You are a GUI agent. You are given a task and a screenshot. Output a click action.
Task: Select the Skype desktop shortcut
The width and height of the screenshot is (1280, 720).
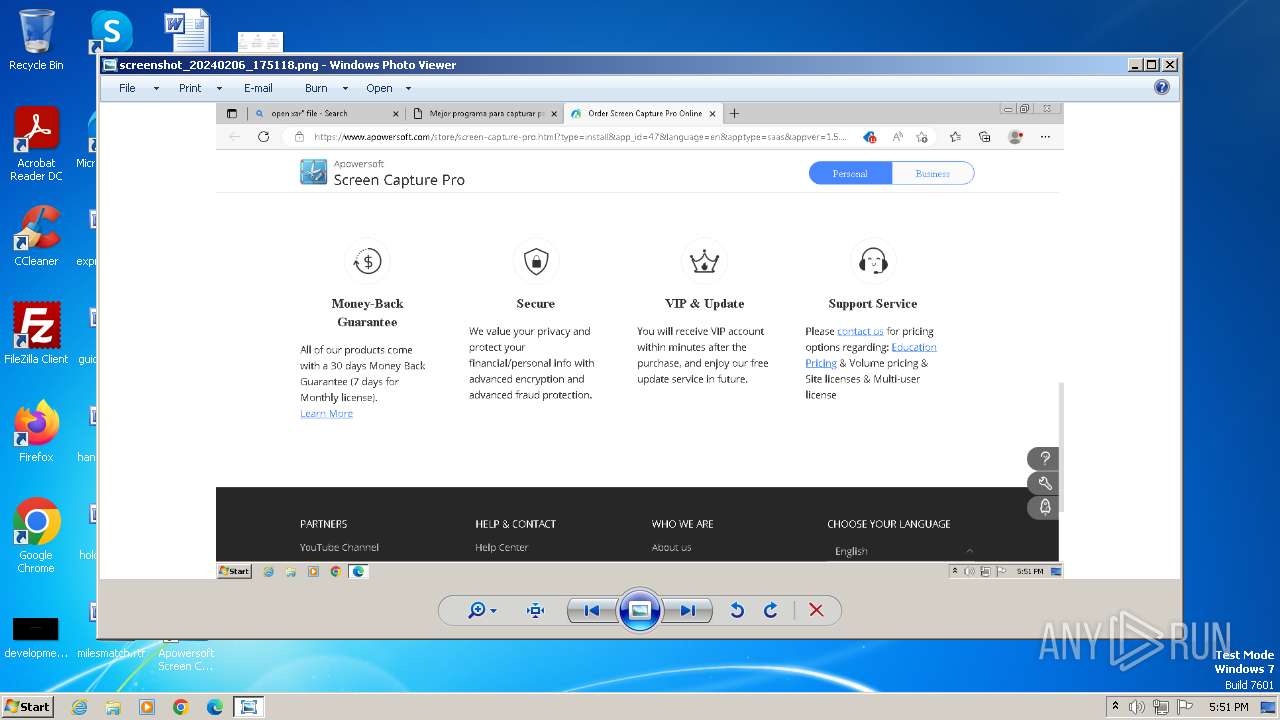[111, 32]
